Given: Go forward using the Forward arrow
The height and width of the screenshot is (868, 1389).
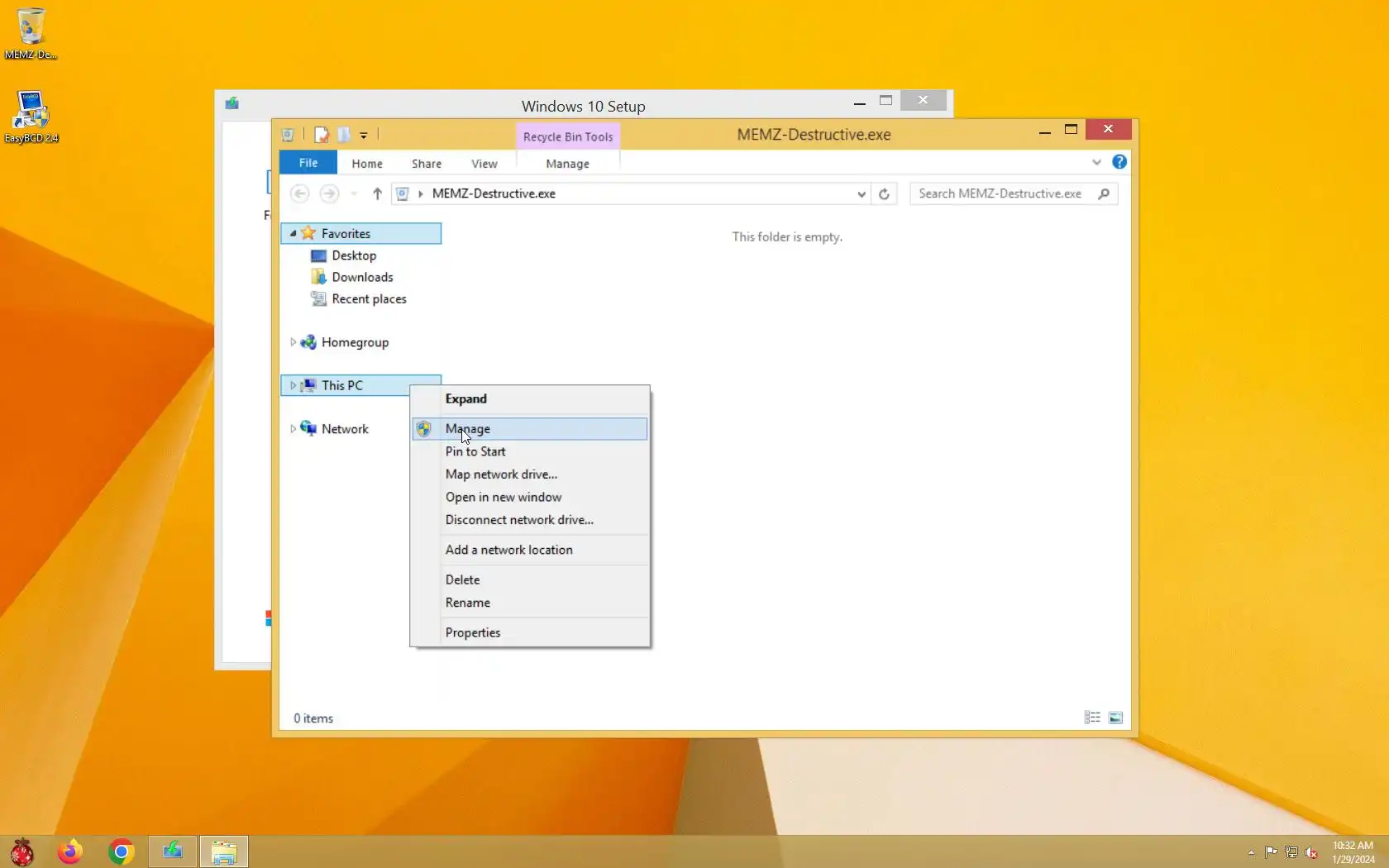Looking at the screenshot, I should (x=329, y=193).
